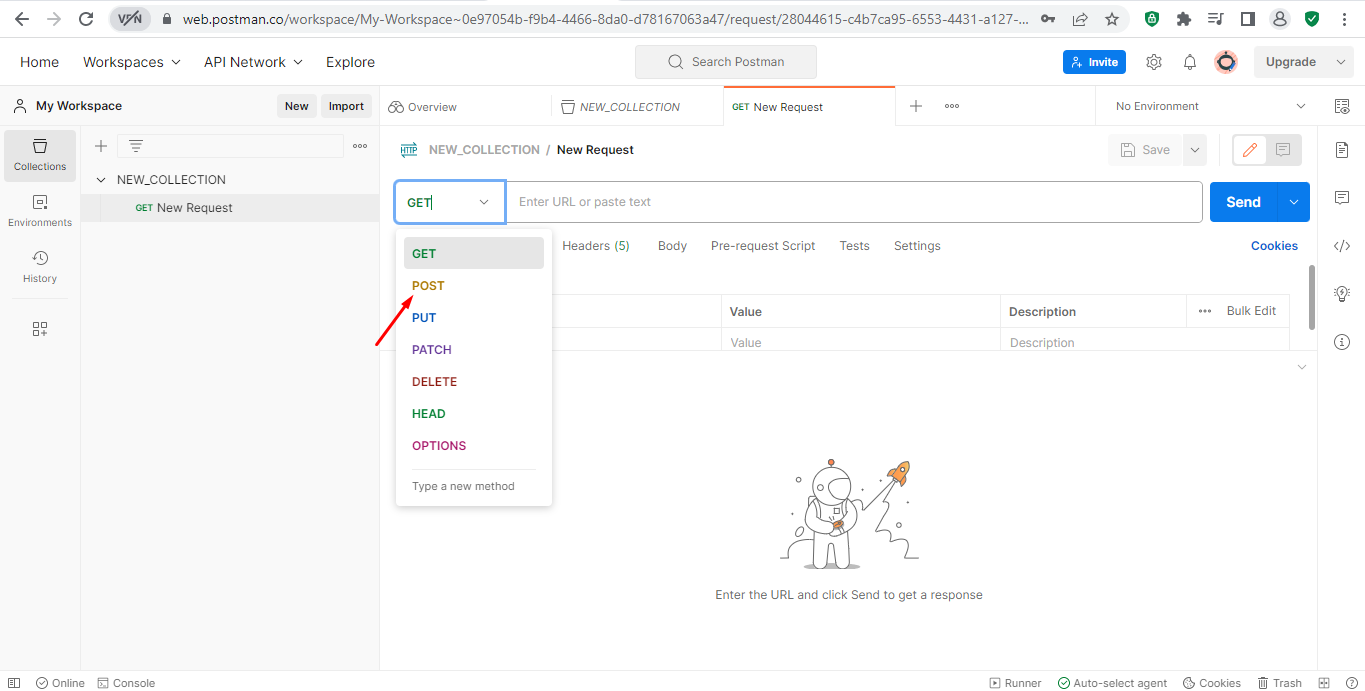Toggle the two-pane layout icon in status bar
Image resolution: width=1365 pixels, height=691 pixels.
(x=1324, y=683)
